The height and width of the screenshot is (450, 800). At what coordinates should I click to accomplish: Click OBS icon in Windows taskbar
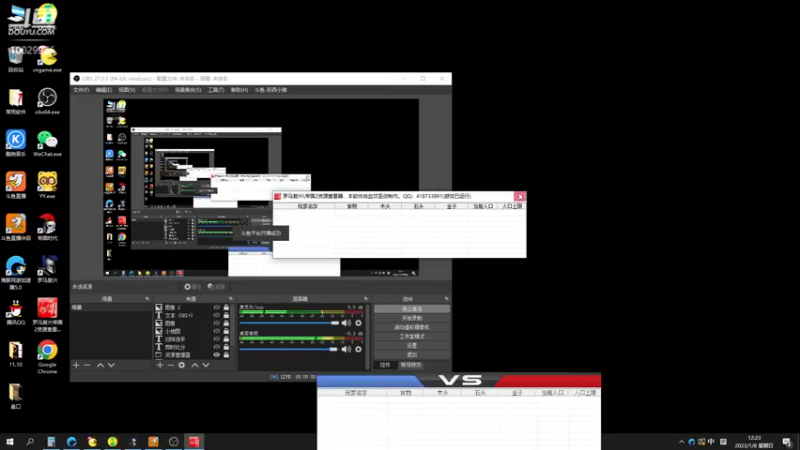[x=173, y=441]
